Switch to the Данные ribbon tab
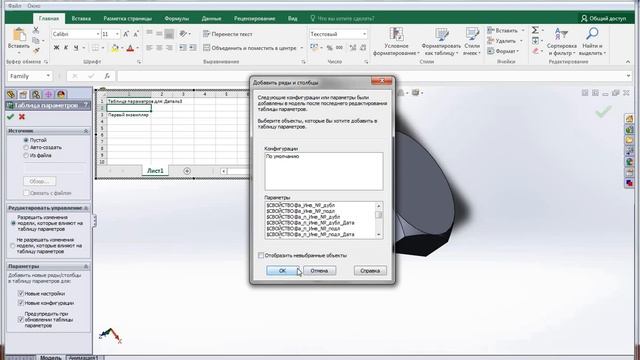This screenshot has width=640, height=360. [211, 18]
